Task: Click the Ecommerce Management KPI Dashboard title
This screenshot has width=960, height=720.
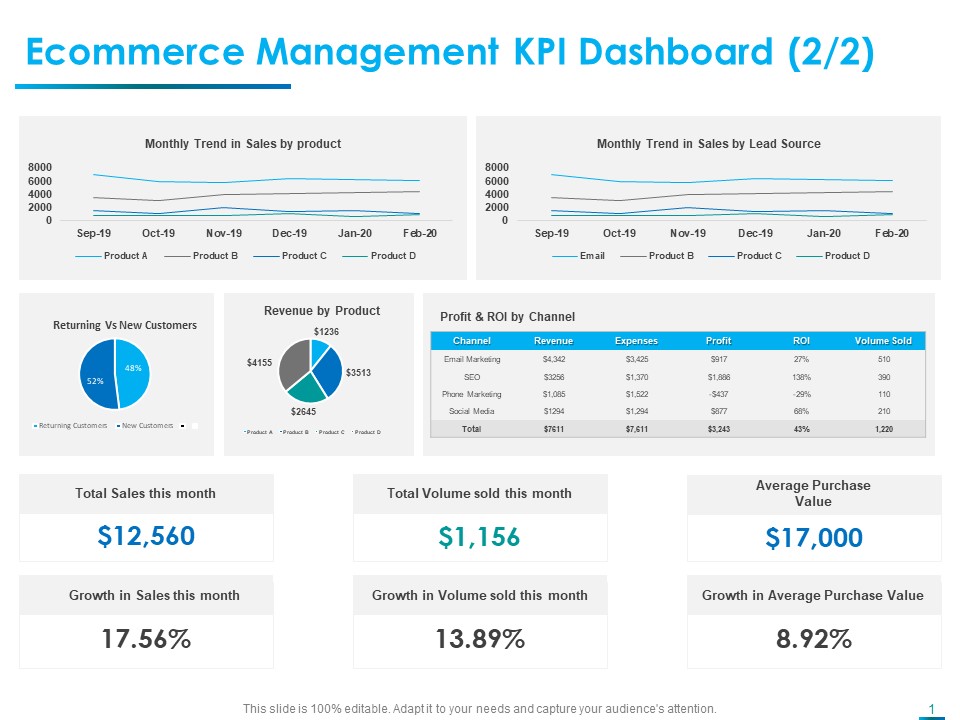Action: click(450, 52)
